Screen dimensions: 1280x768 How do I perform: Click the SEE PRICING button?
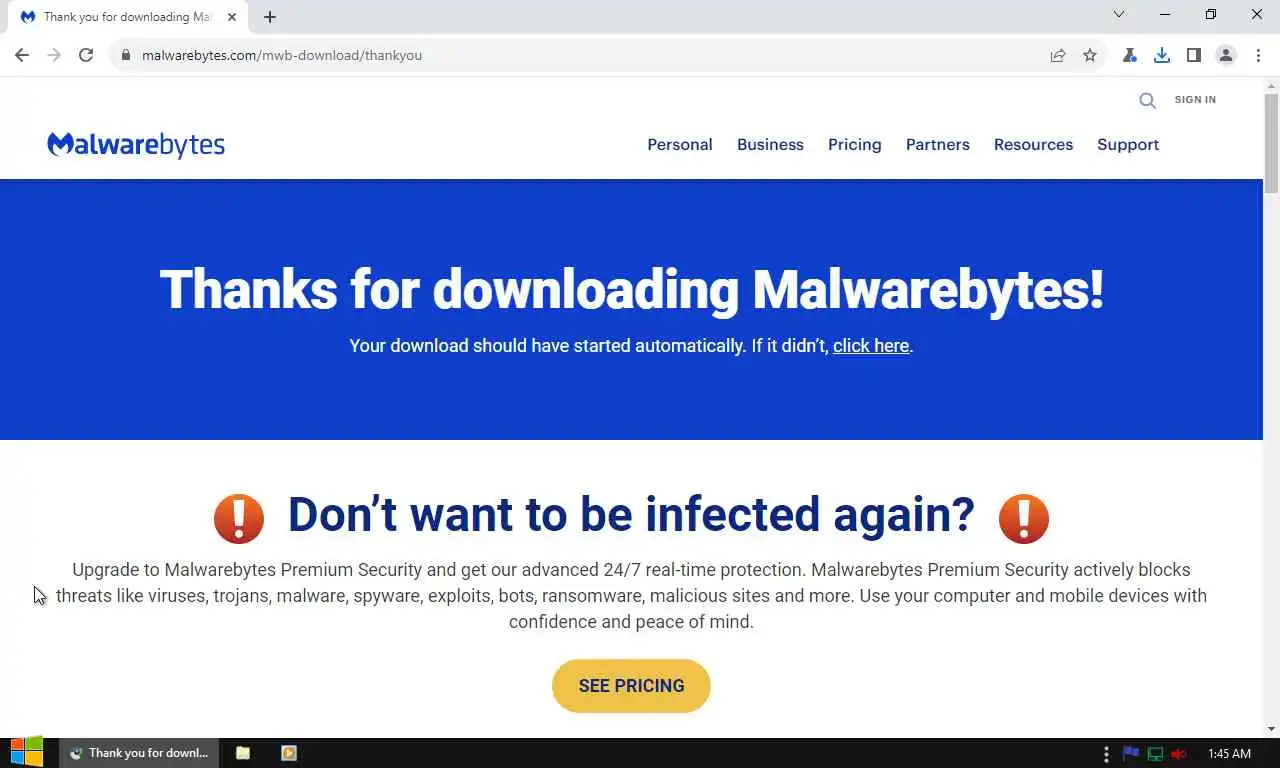click(x=631, y=686)
